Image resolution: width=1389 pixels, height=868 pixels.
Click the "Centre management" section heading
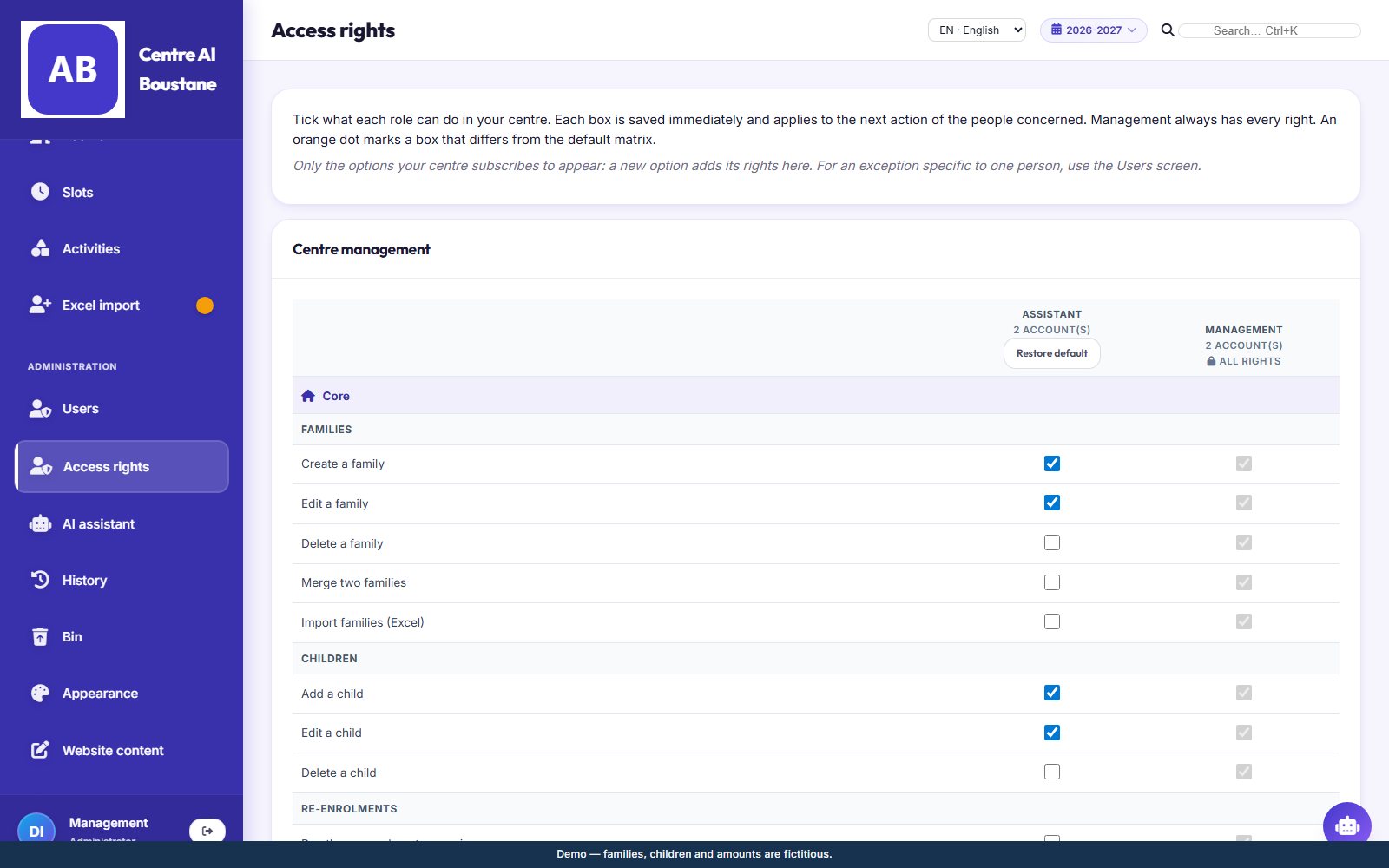coord(361,249)
